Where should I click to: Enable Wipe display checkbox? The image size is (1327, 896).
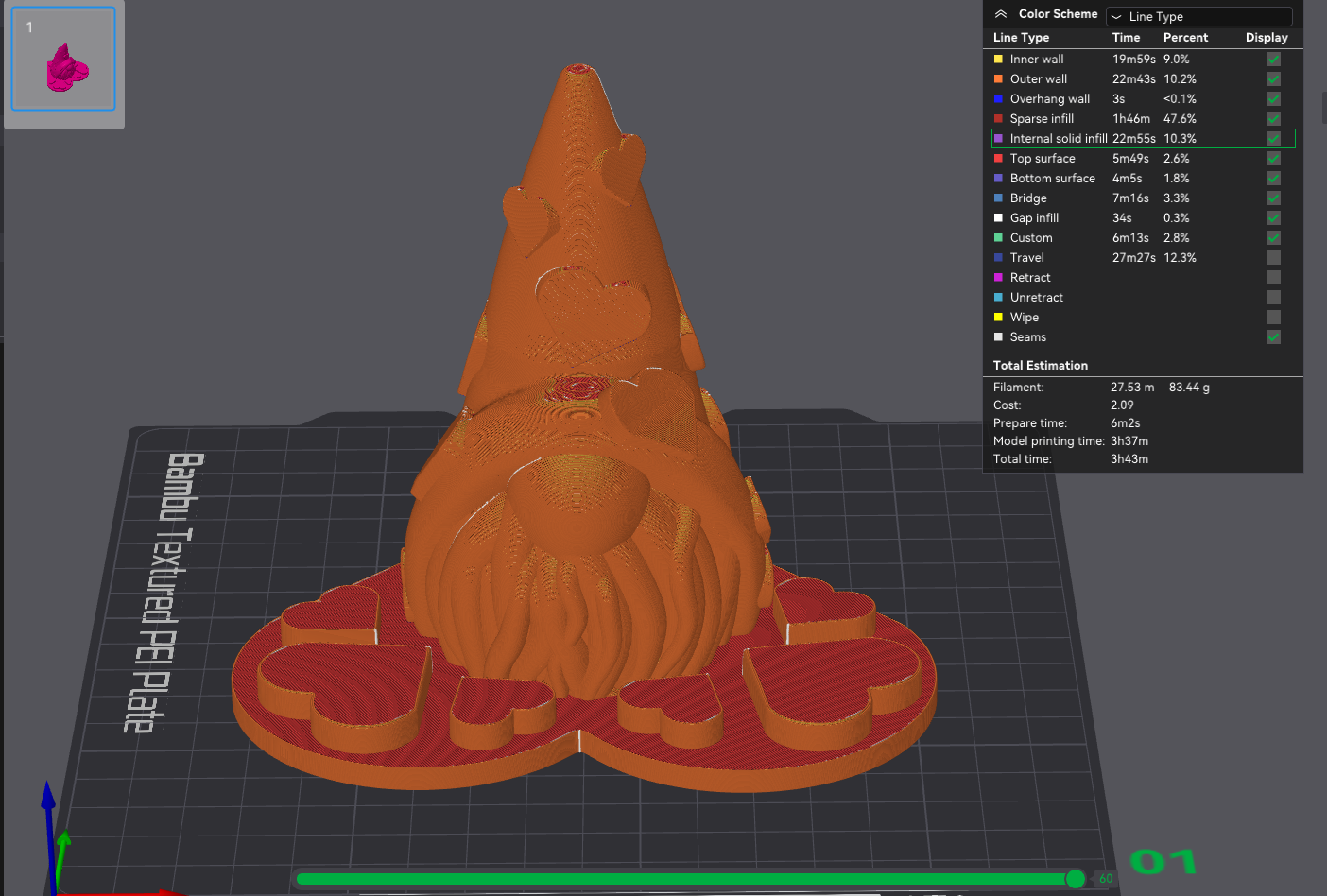(x=1273, y=317)
